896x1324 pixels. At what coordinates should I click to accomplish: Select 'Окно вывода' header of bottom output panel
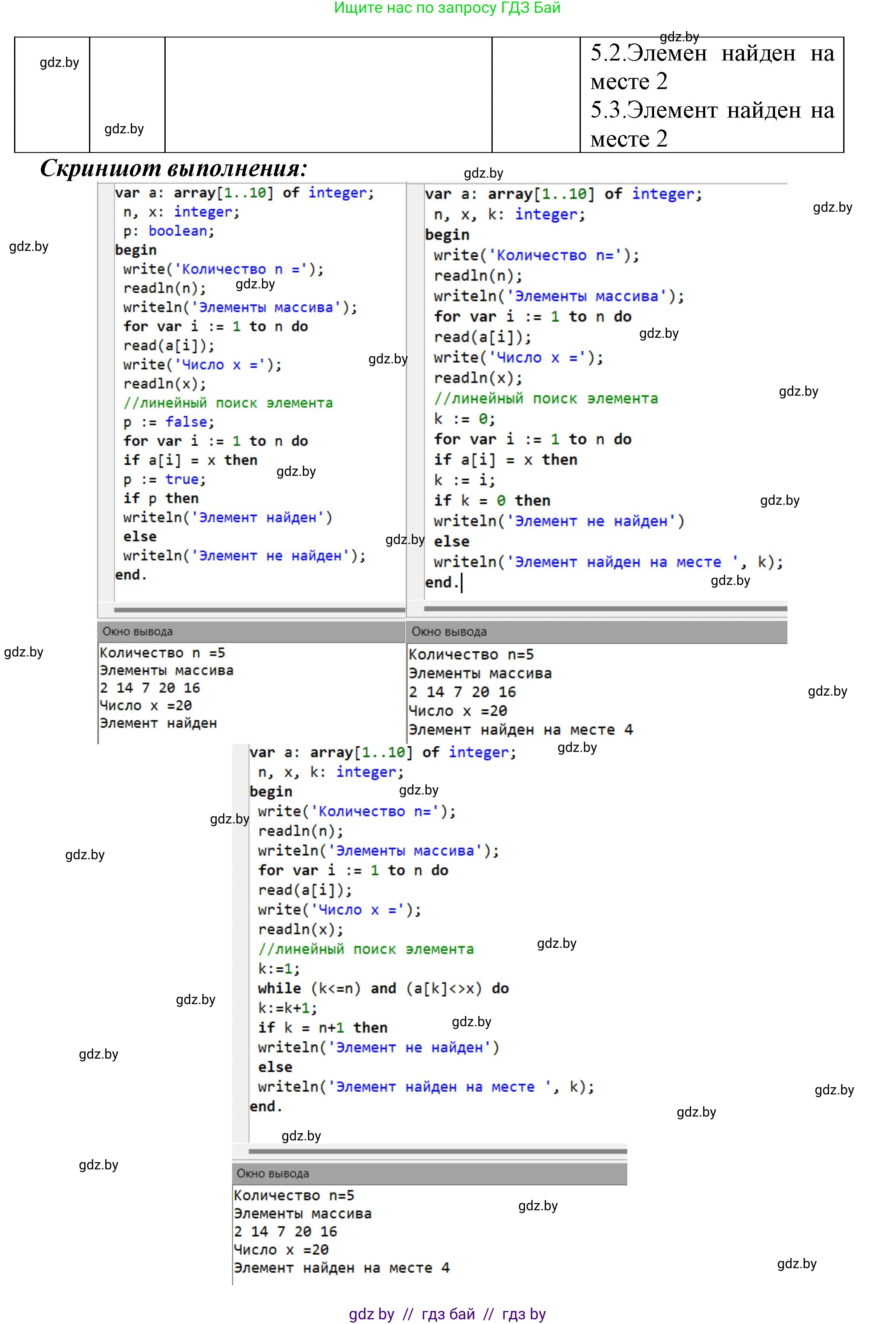pos(273,1173)
